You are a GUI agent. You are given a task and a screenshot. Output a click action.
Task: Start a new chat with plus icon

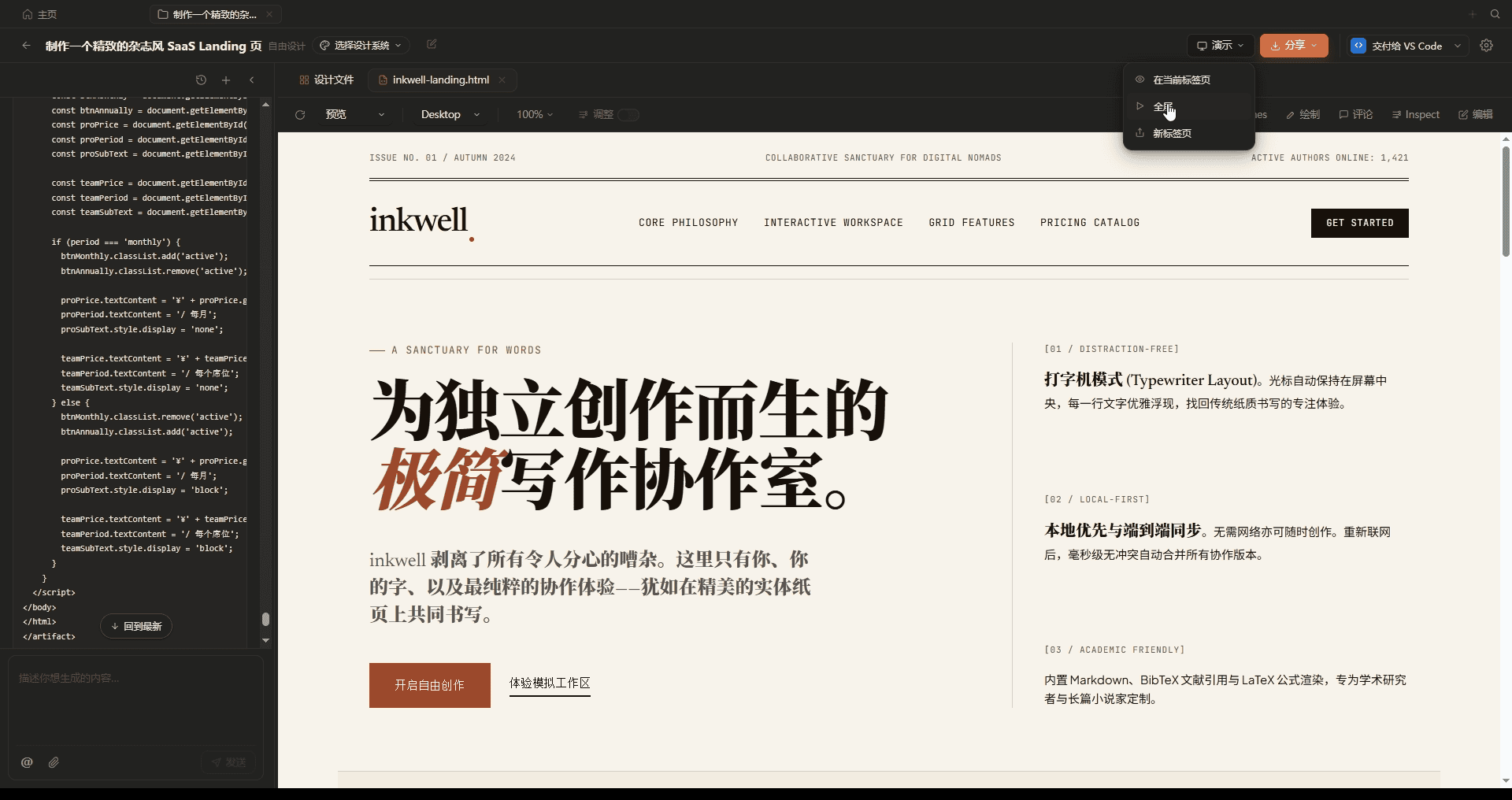pos(226,80)
